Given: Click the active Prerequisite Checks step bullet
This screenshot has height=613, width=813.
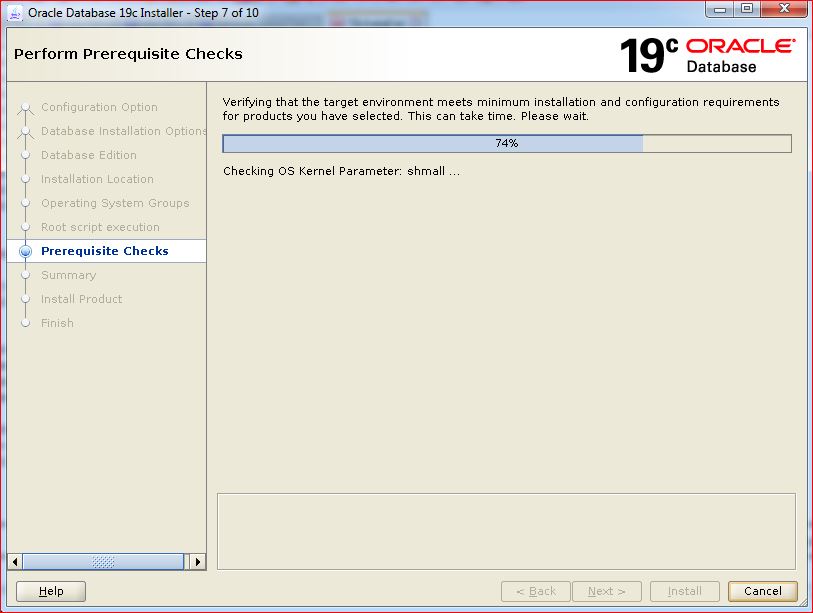Looking at the screenshot, I should (x=25, y=252).
